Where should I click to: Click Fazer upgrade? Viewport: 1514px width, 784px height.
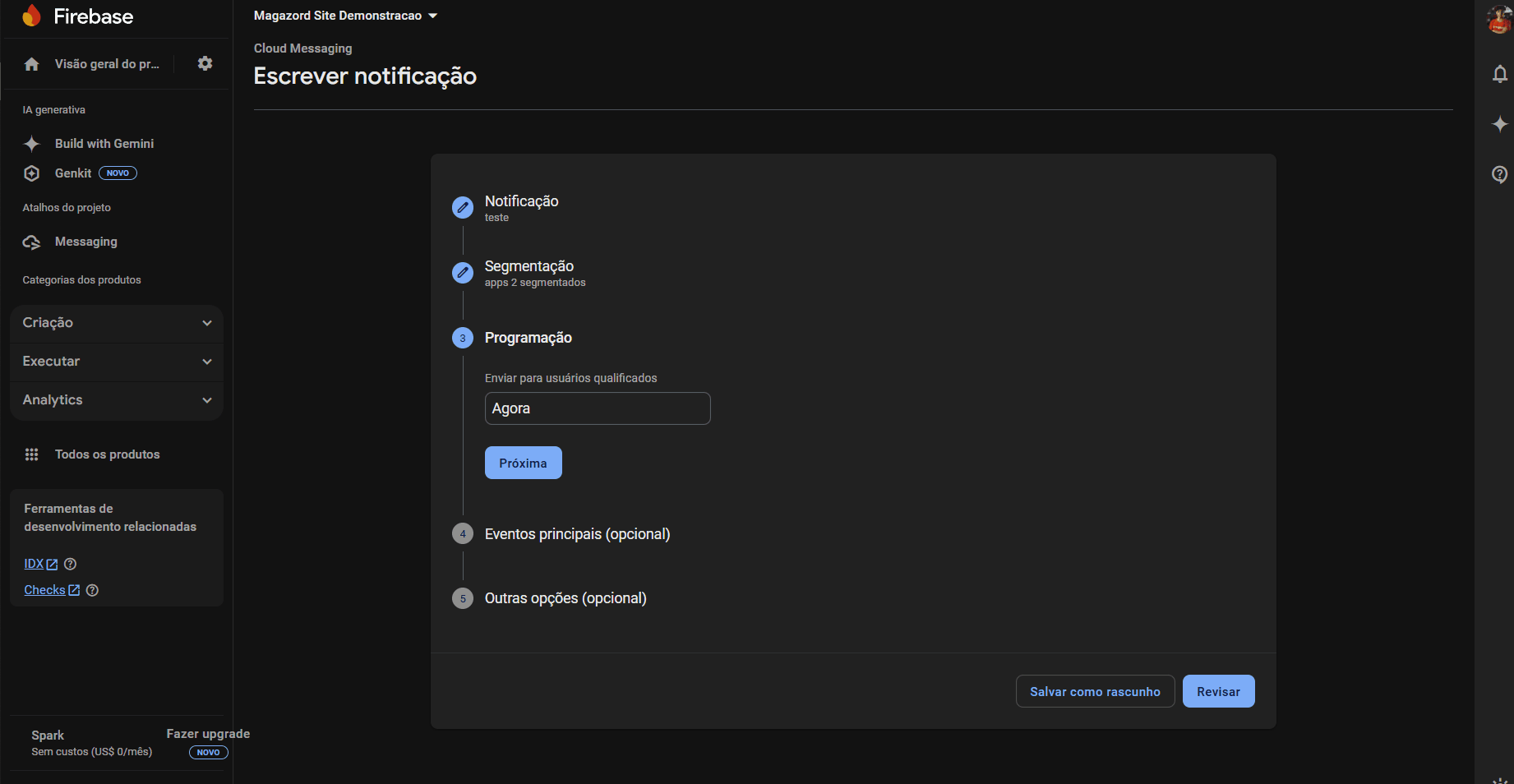[208, 734]
